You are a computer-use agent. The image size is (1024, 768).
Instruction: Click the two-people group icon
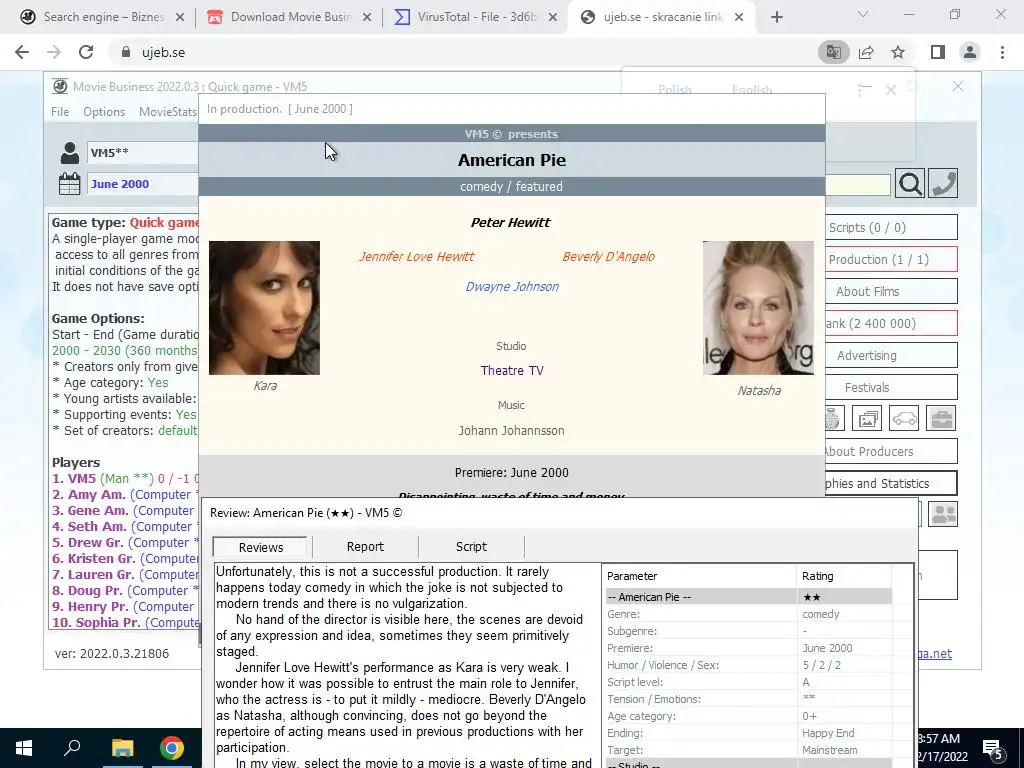point(943,515)
